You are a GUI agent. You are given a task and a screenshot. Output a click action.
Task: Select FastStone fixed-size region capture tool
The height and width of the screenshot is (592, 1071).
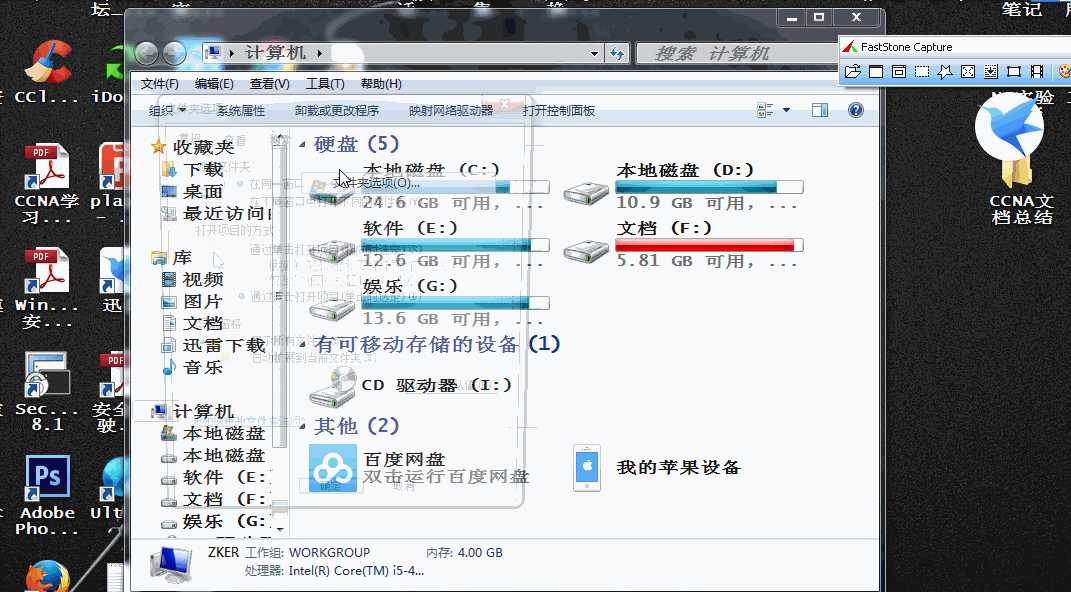(x=1014, y=71)
